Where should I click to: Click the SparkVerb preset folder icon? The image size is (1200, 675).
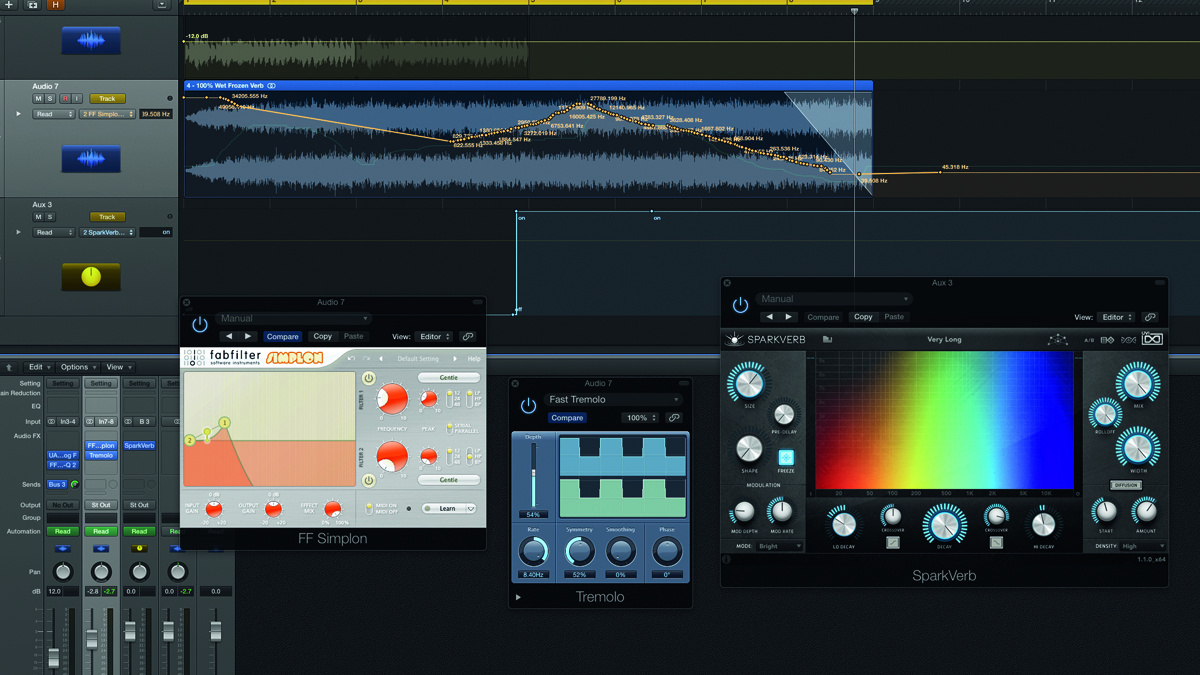828,340
